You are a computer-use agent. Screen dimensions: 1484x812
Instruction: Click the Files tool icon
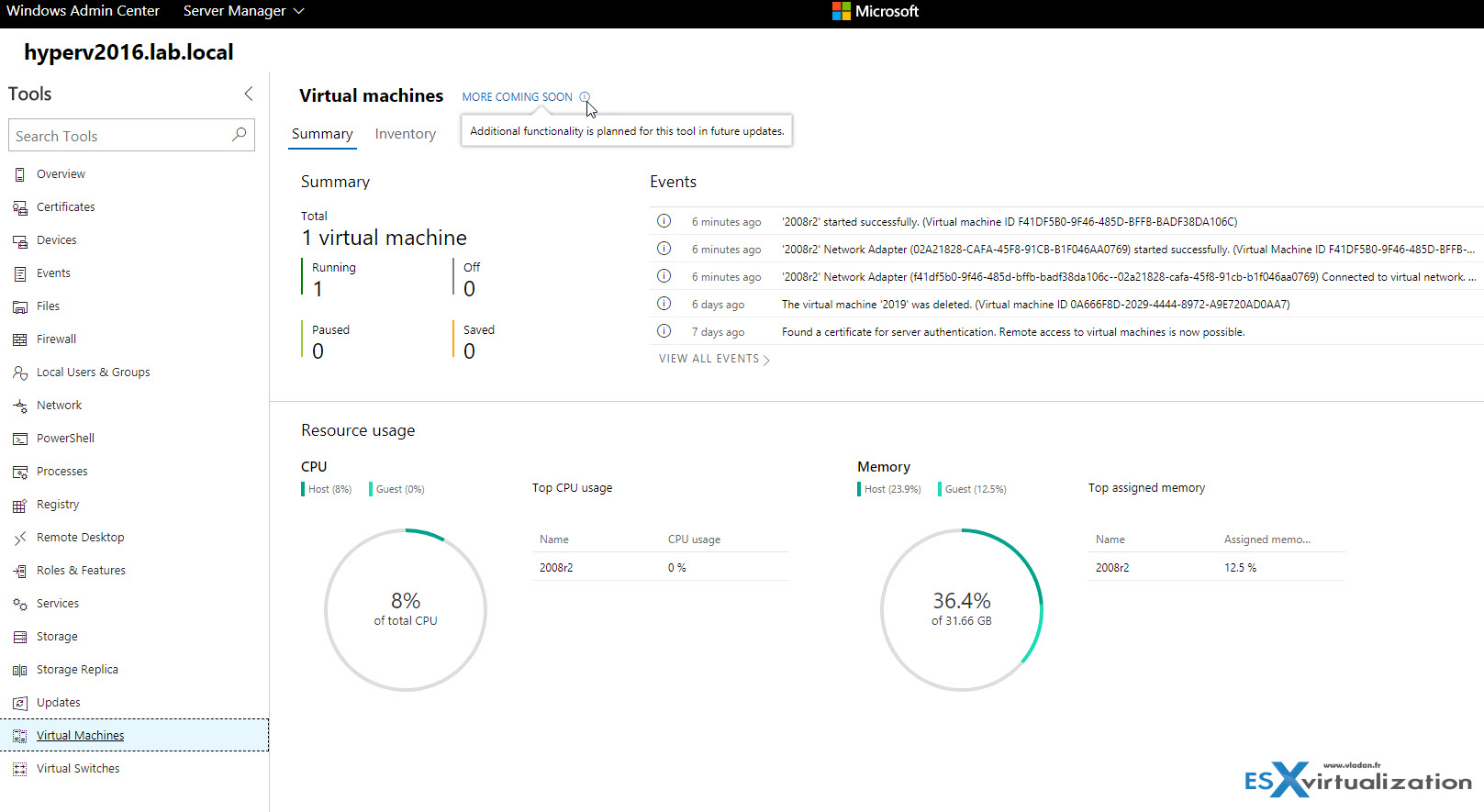pos(19,306)
